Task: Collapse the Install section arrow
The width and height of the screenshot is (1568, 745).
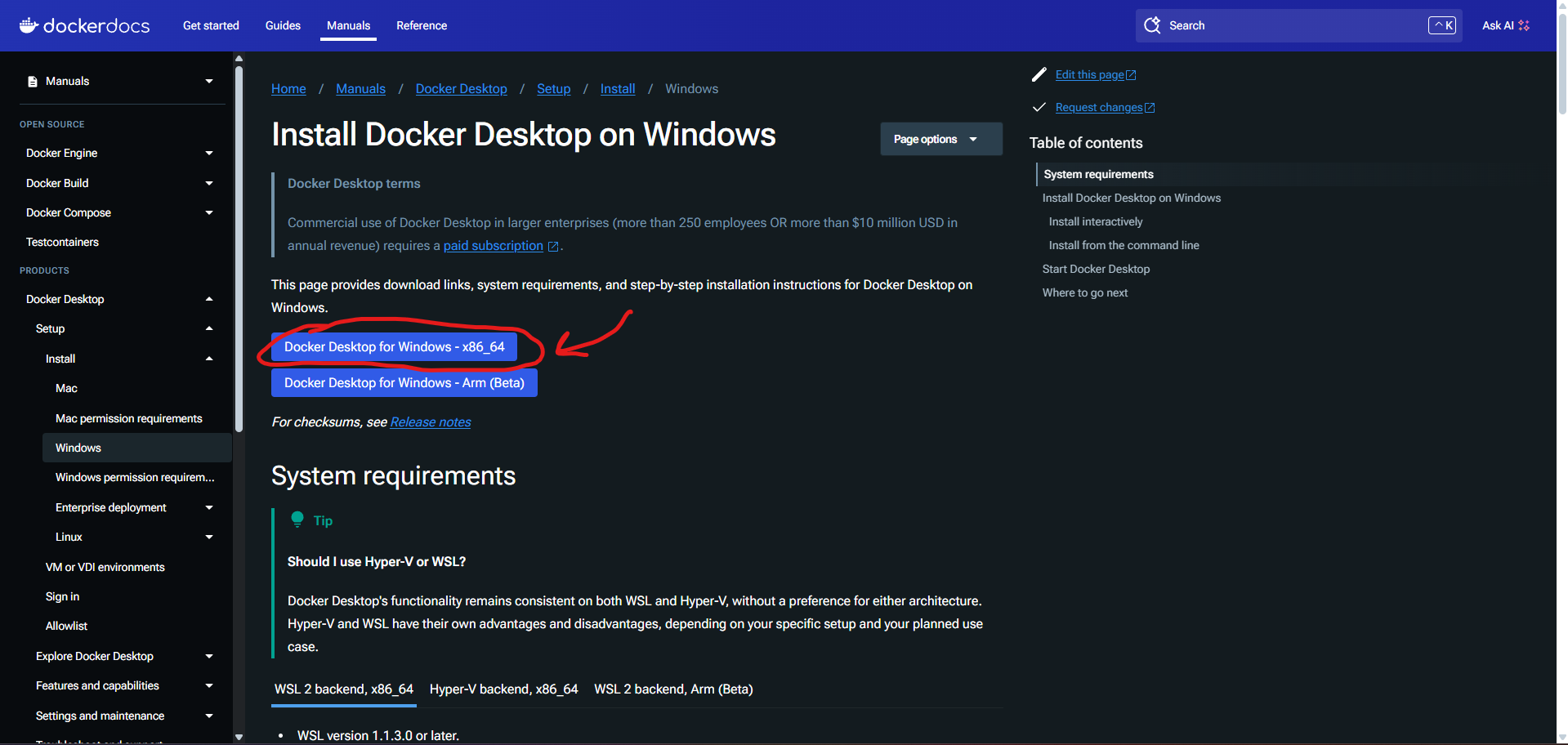Action: 209,359
